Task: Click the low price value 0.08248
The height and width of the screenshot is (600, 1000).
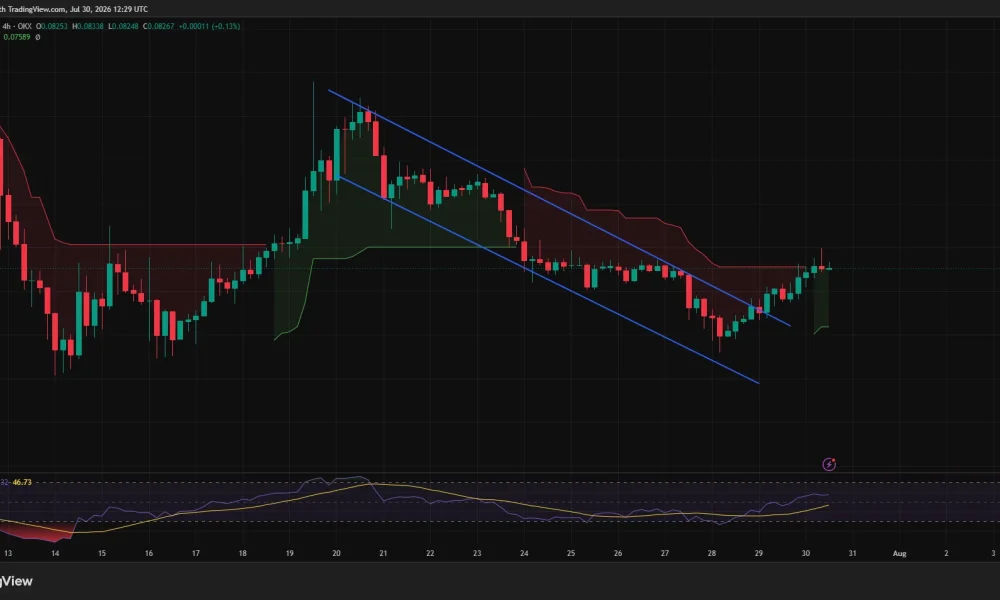Action: [123, 27]
